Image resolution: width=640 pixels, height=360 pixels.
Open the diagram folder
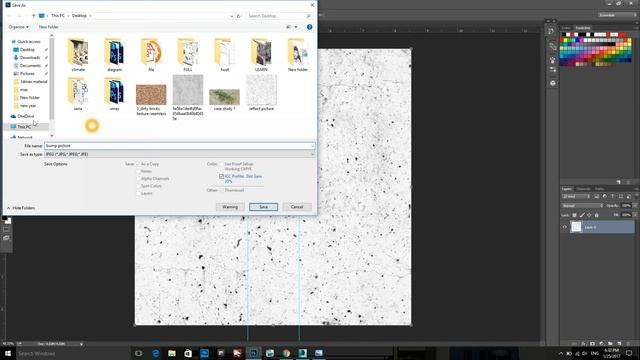[114, 55]
